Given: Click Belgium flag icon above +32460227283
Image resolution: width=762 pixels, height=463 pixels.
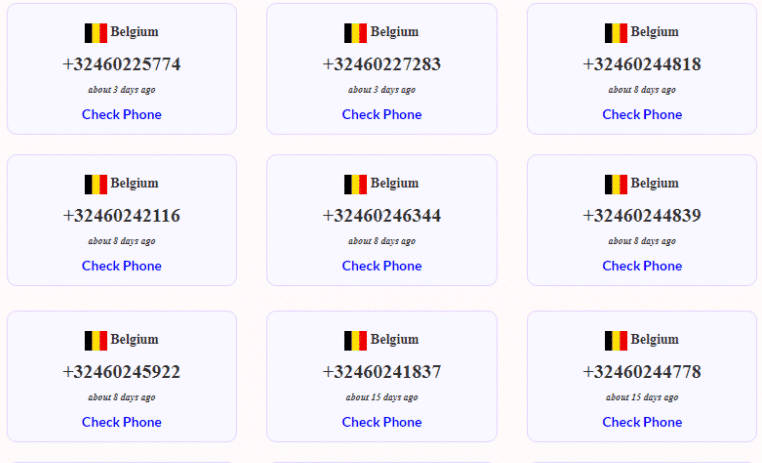Looking at the screenshot, I should [x=356, y=33].
